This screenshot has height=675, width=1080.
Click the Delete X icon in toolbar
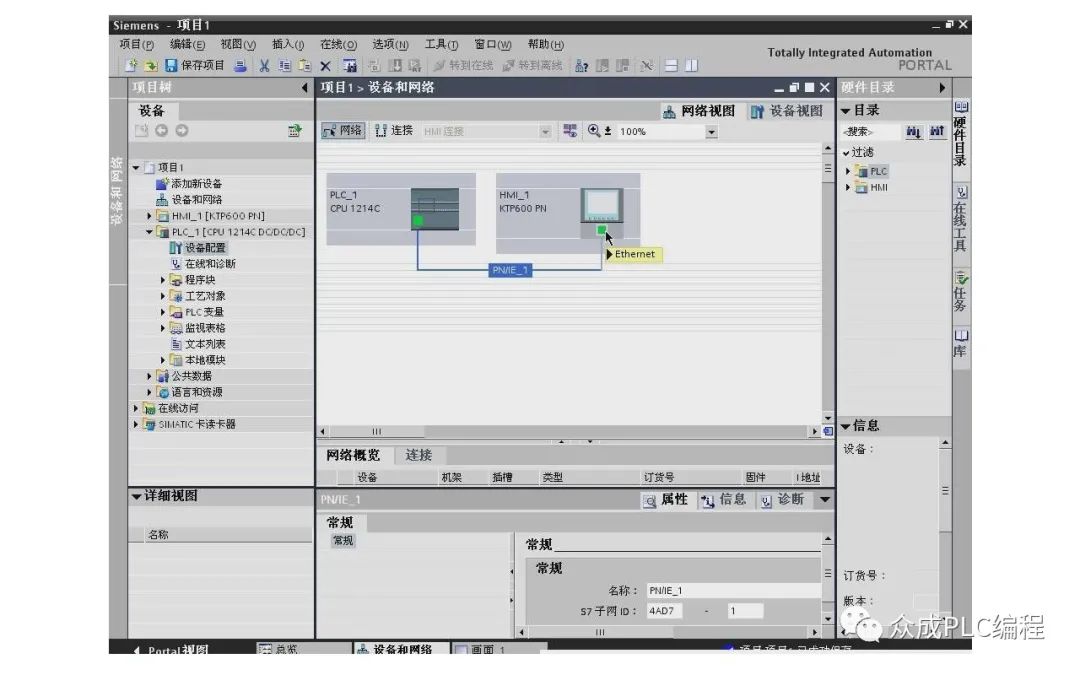coord(325,66)
